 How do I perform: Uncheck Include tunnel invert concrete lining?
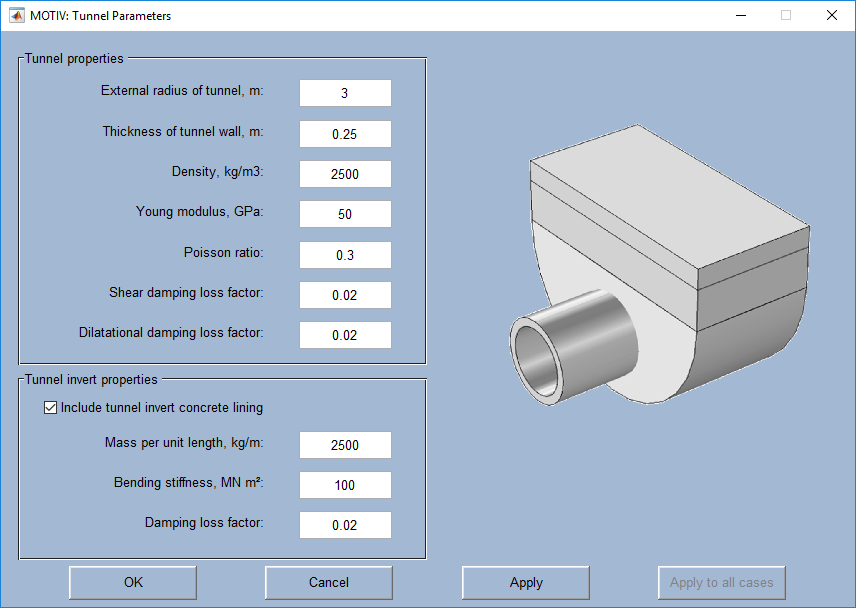(x=51, y=408)
